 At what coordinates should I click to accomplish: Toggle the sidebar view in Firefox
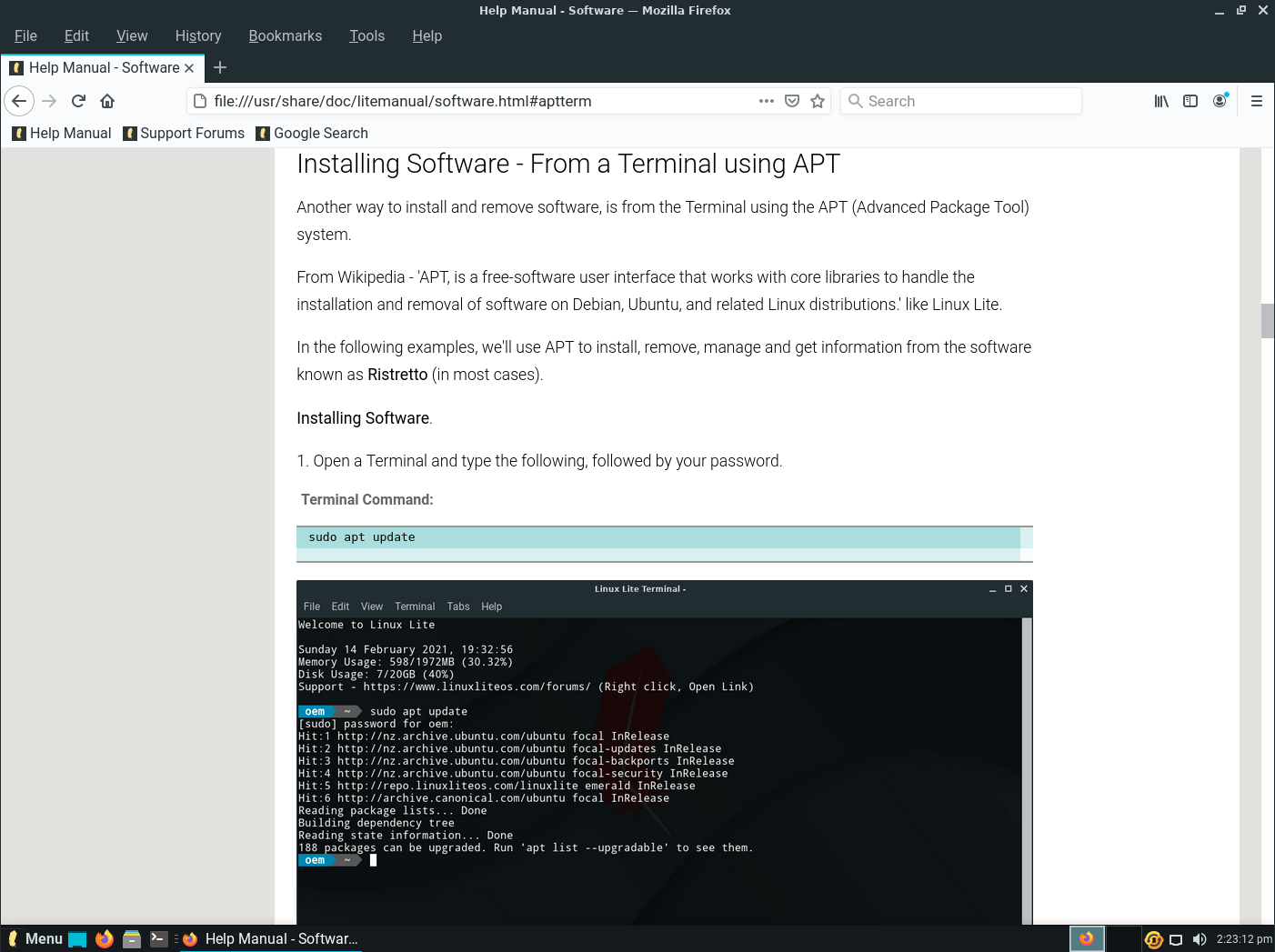1190,101
